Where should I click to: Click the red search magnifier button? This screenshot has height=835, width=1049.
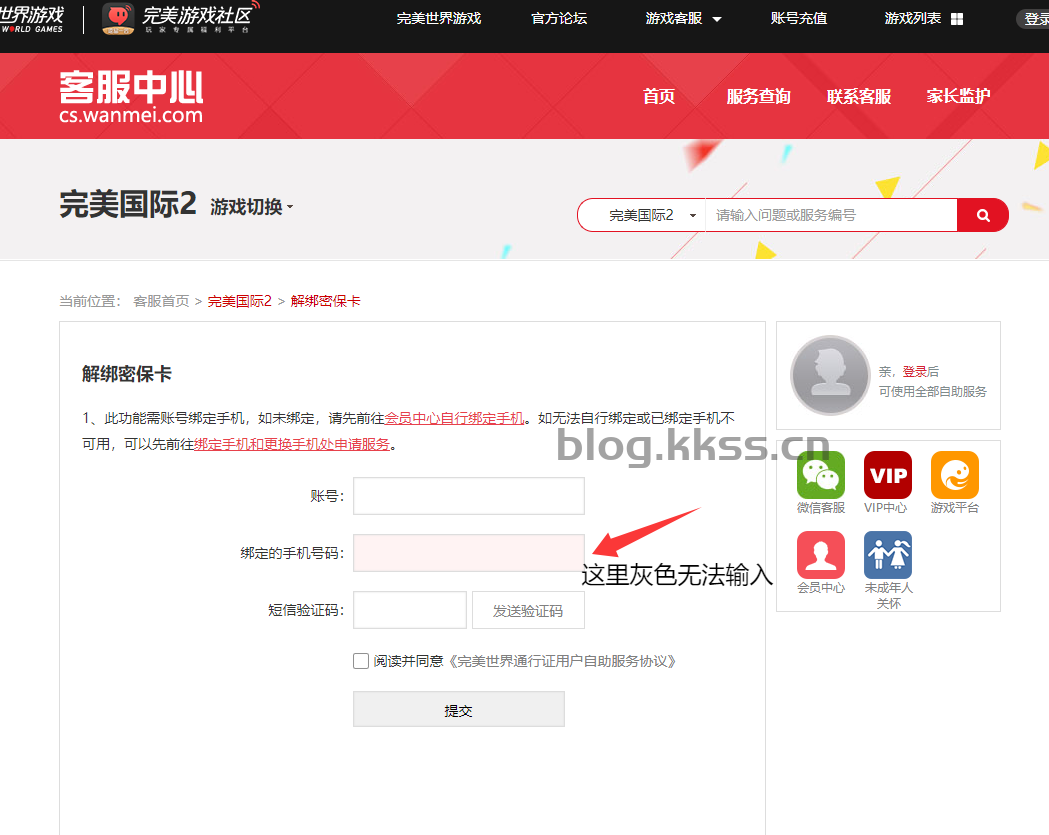[x=983, y=215]
